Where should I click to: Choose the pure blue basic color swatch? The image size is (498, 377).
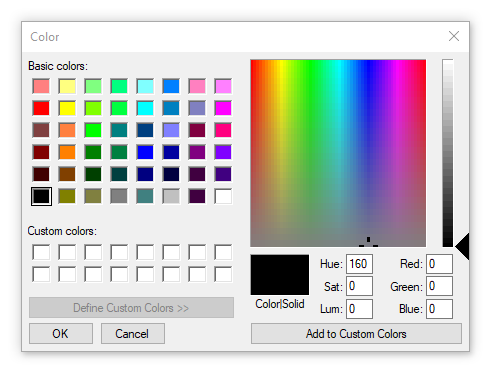[x=145, y=152]
